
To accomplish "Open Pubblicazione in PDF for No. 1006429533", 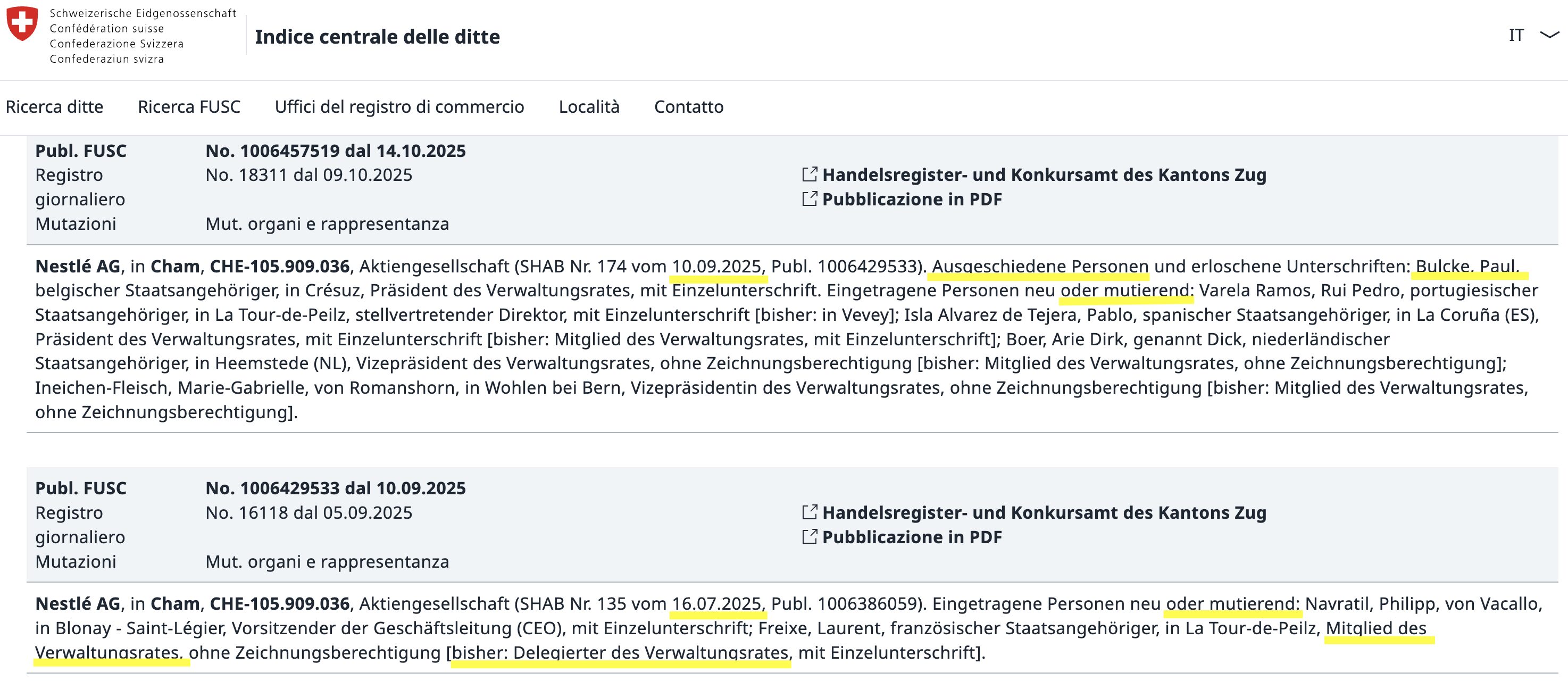I will (911, 537).
